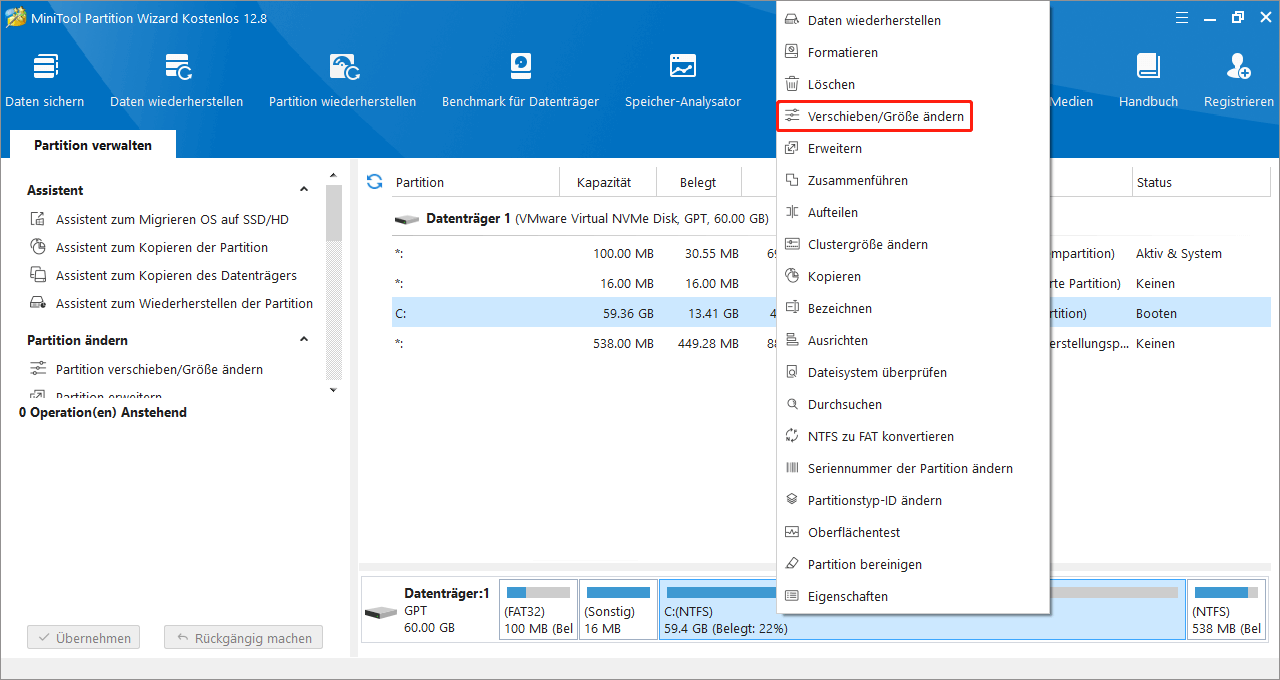The height and width of the screenshot is (680, 1280).
Task: Choose Formatieren from the context menu
Action: 842,52
